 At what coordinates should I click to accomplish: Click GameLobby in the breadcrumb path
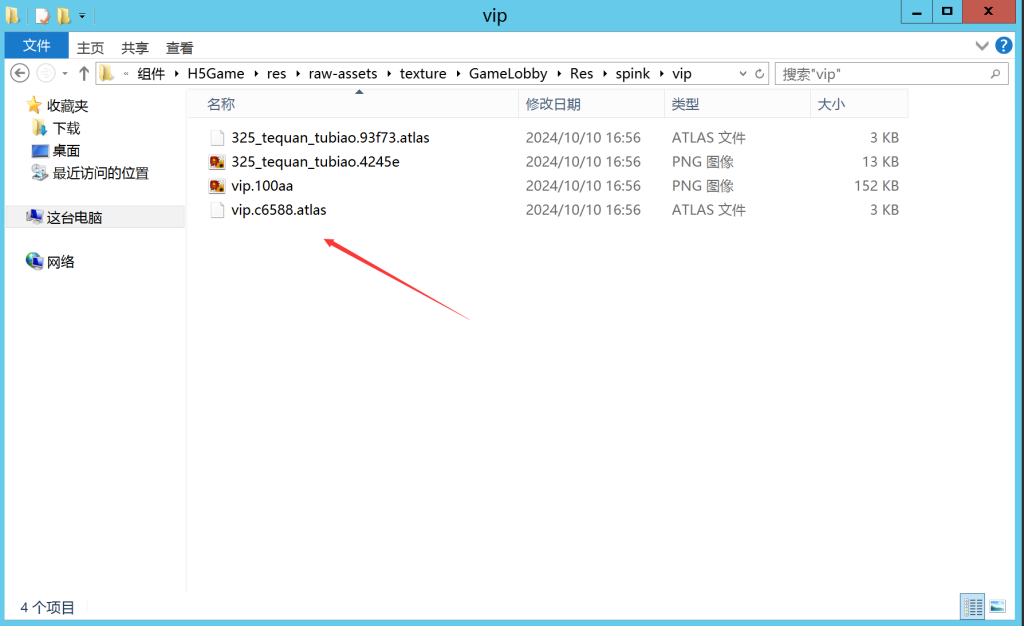pos(508,74)
